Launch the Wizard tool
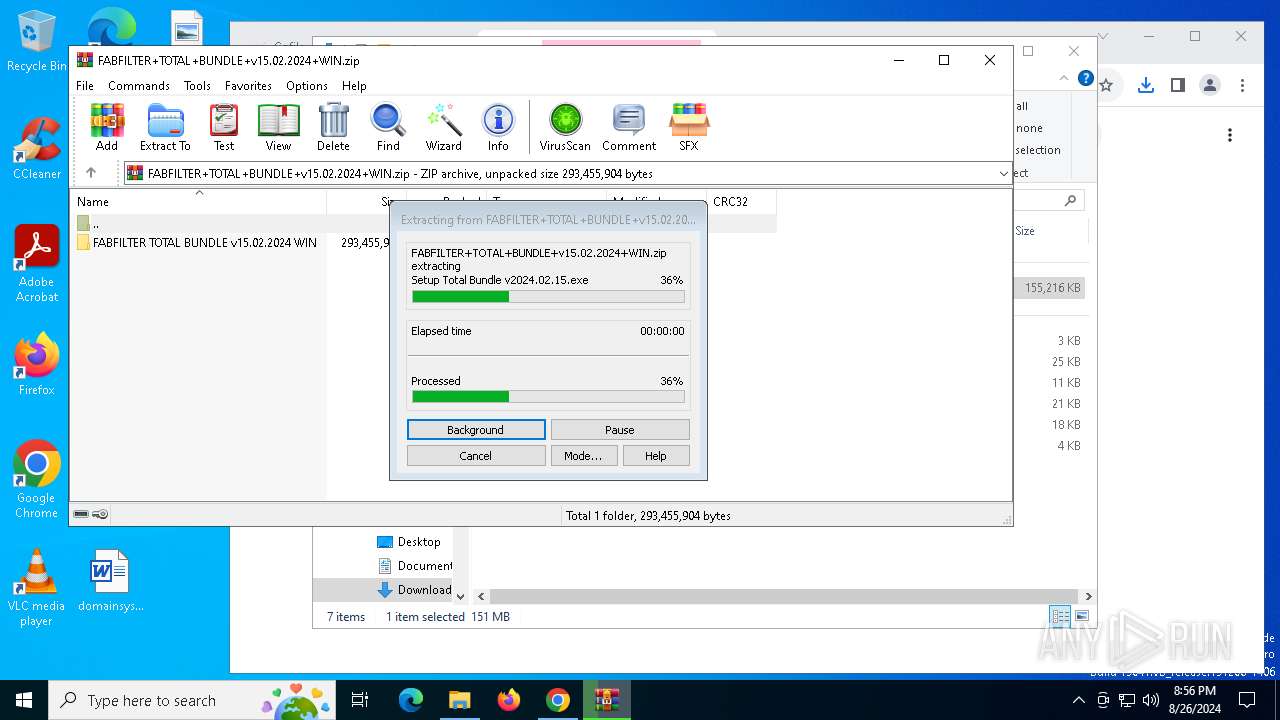Viewport: 1280px width, 720px height. [x=443, y=127]
